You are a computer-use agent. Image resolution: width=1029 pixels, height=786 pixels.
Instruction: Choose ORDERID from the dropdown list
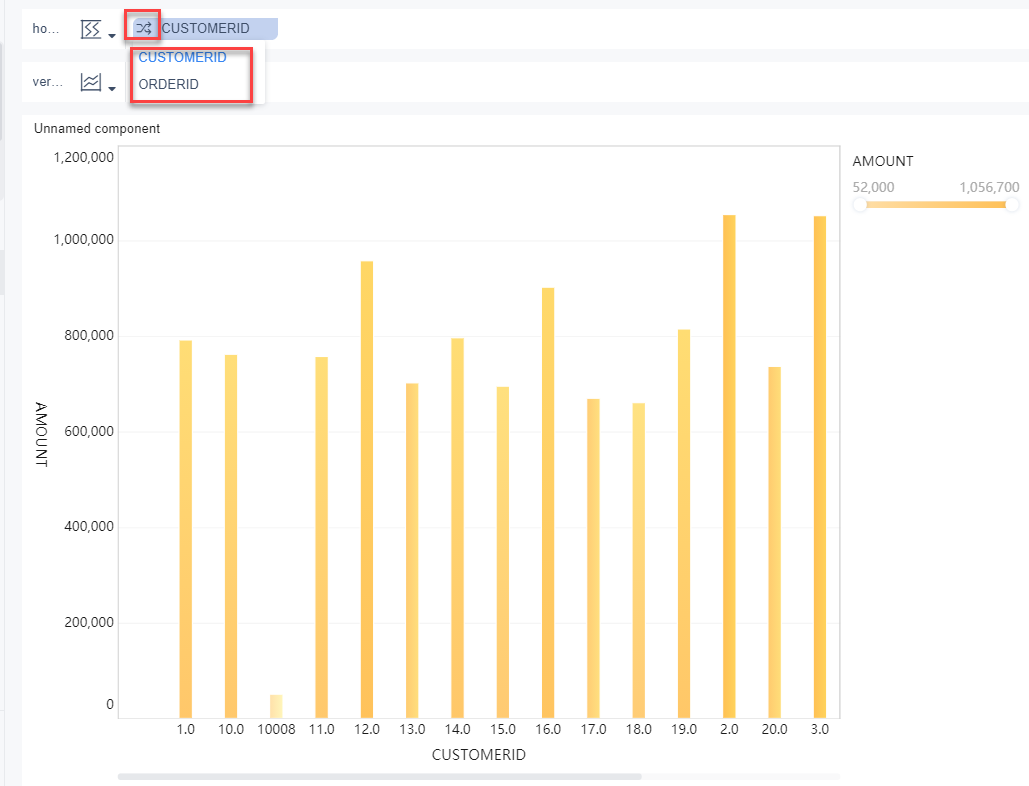[169, 85]
